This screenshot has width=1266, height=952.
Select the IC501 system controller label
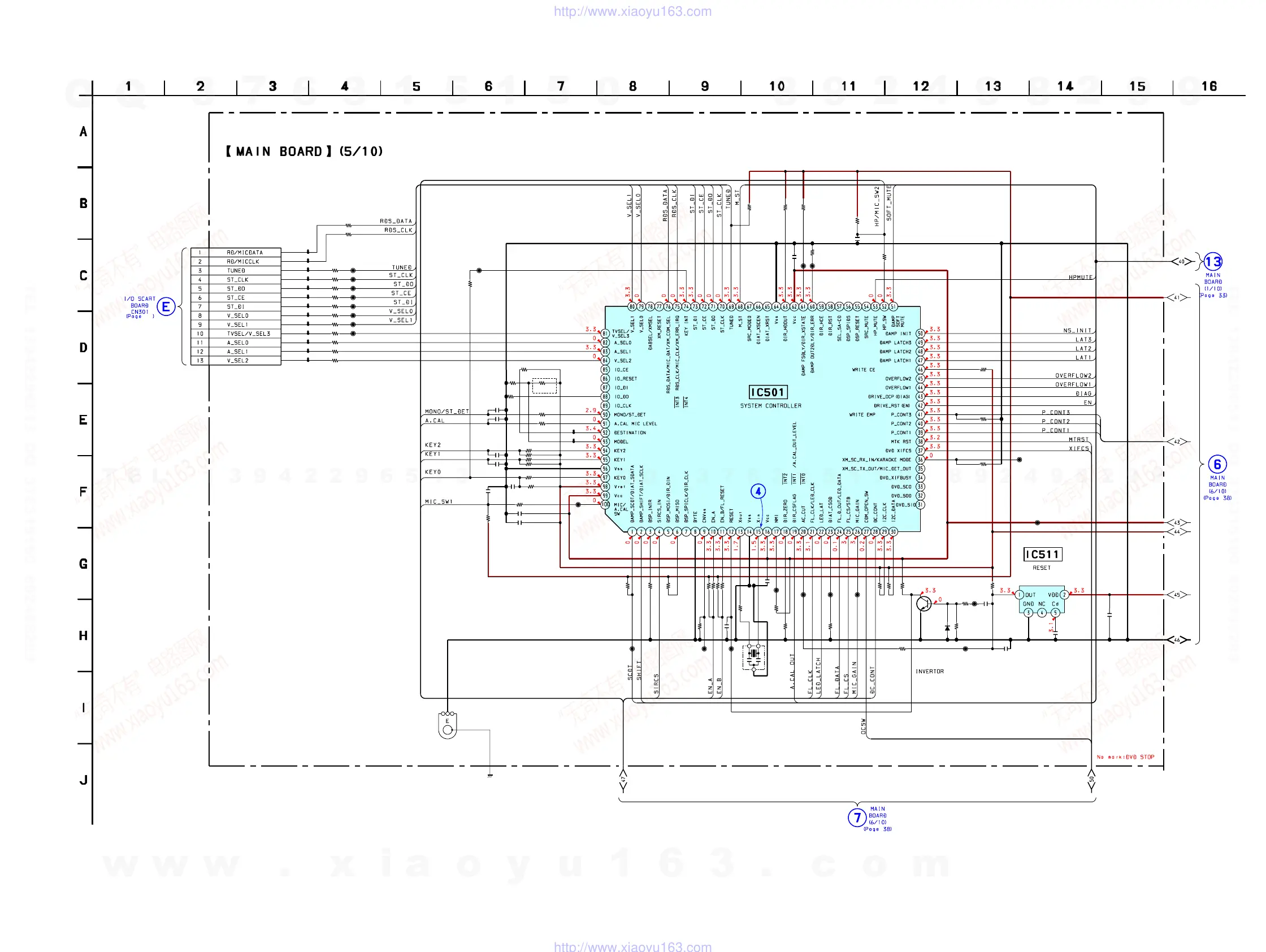[x=768, y=392]
